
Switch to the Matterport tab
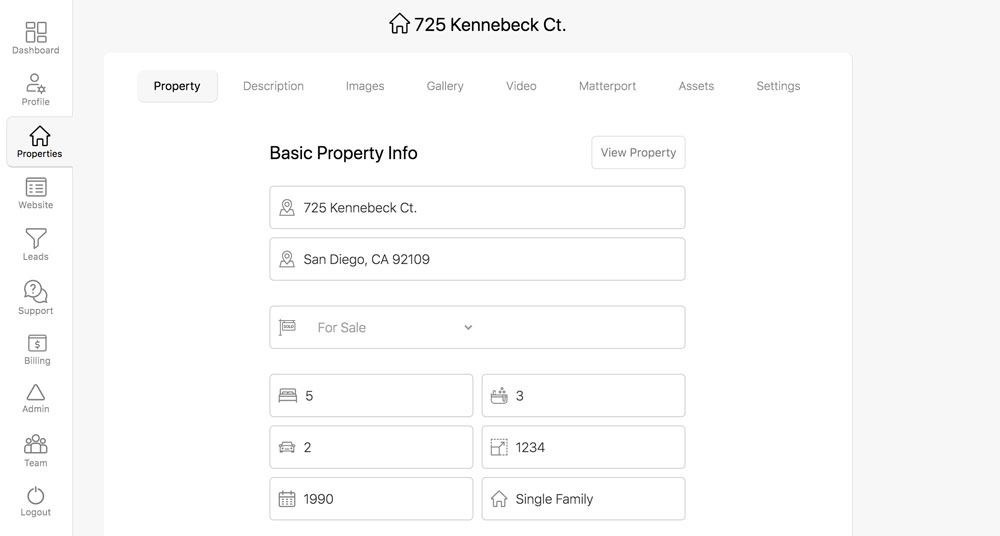[x=607, y=86]
